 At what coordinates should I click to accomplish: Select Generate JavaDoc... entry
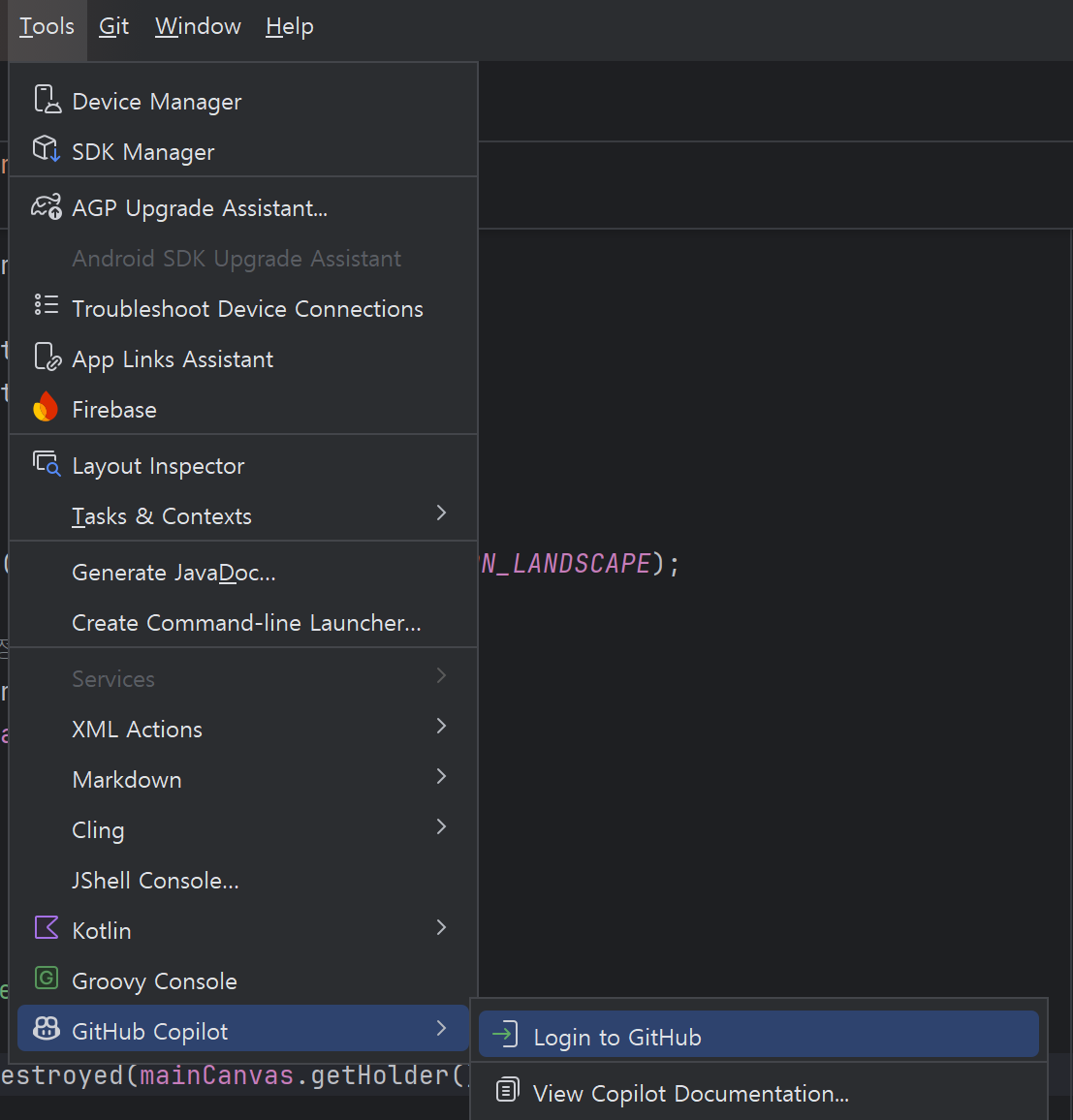pyautogui.click(x=243, y=573)
